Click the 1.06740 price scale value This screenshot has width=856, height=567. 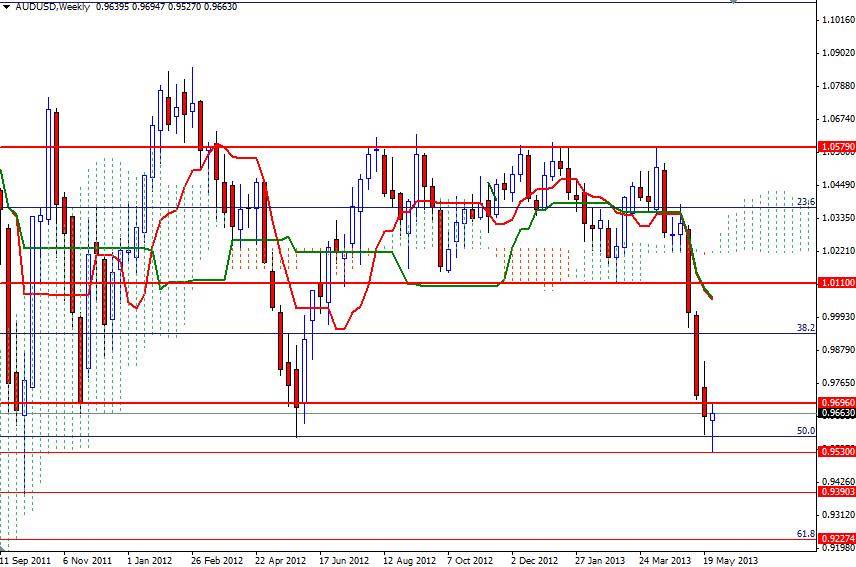tap(838, 118)
